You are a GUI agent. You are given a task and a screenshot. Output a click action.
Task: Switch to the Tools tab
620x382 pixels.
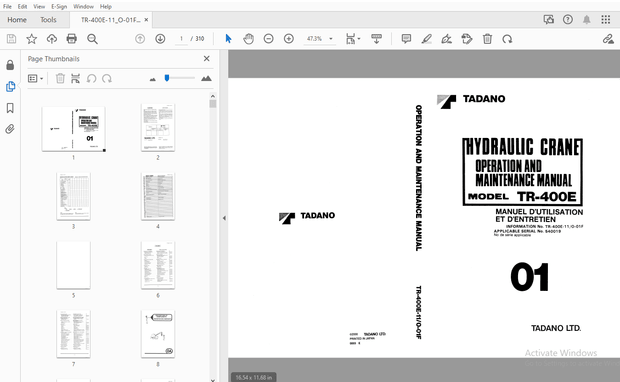[48, 20]
